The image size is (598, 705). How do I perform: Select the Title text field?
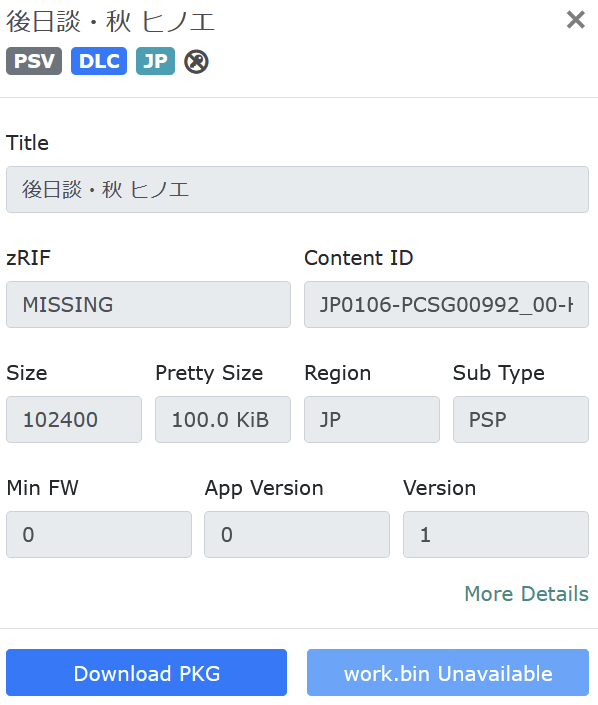(297, 189)
